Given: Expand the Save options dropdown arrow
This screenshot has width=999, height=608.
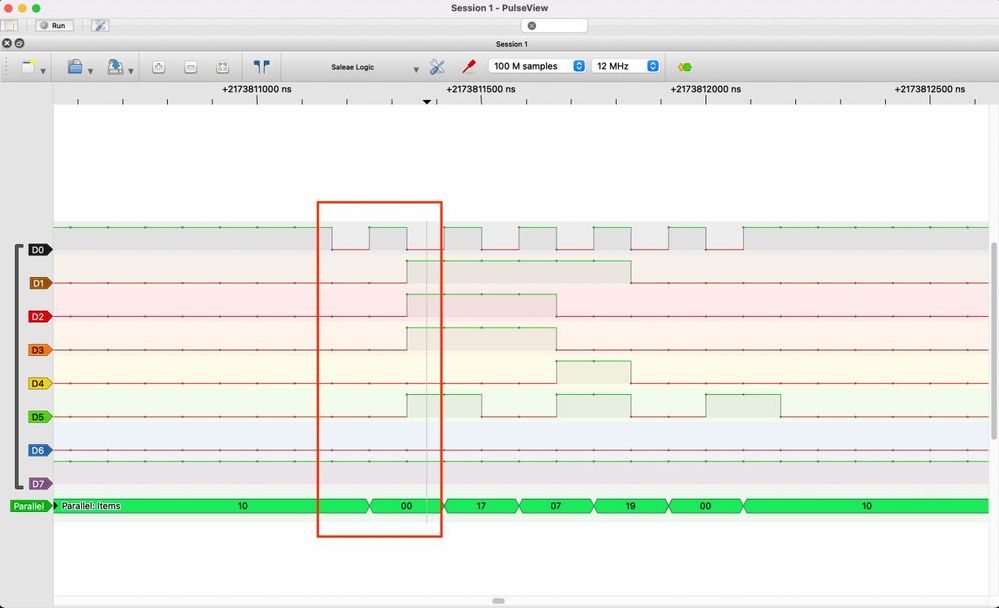Looking at the screenshot, I should pyautogui.click(x=131, y=71).
